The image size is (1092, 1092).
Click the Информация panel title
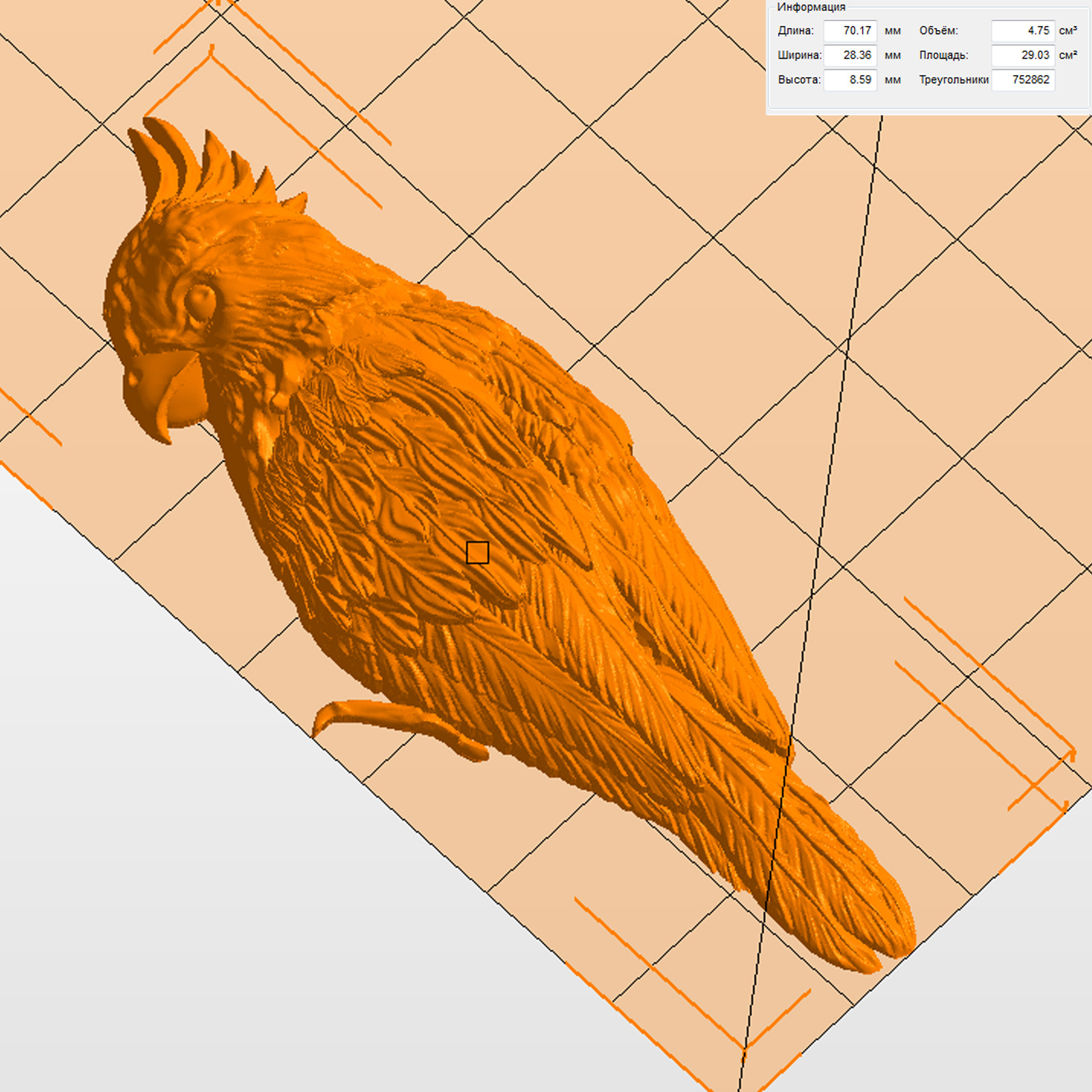pyautogui.click(x=811, y=7)
